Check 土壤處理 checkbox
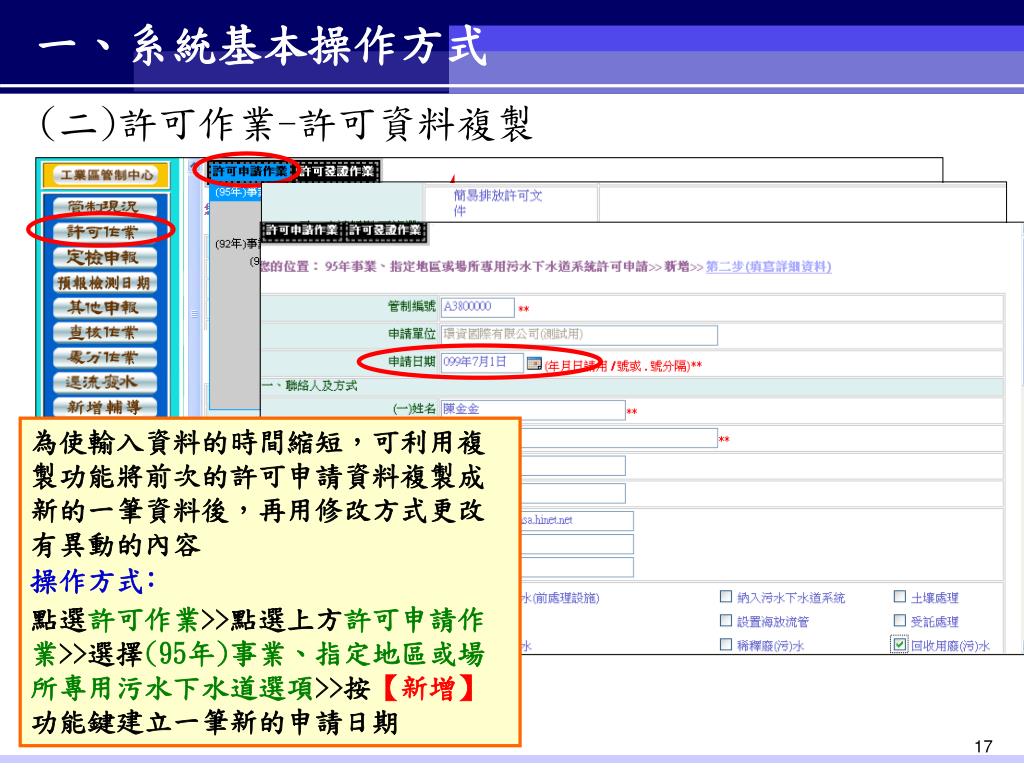Image resolution: width=1024 pixels, height=768 pixels. 899,596
